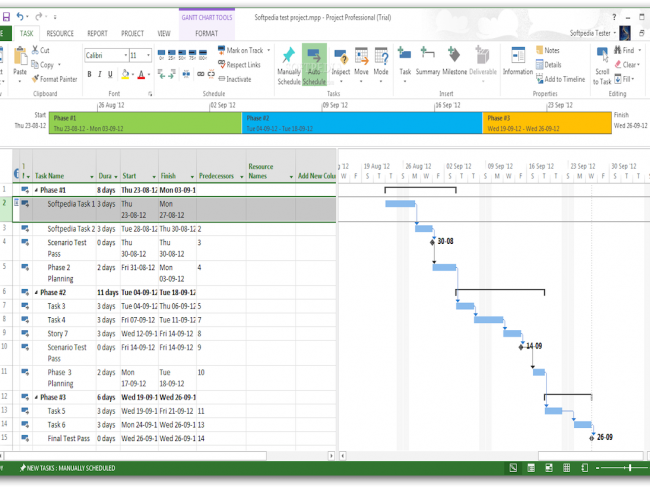This screenshot has width=650, height=488.
Task: Open the Report ribbon tab
Action: click(x=97, y=33)
